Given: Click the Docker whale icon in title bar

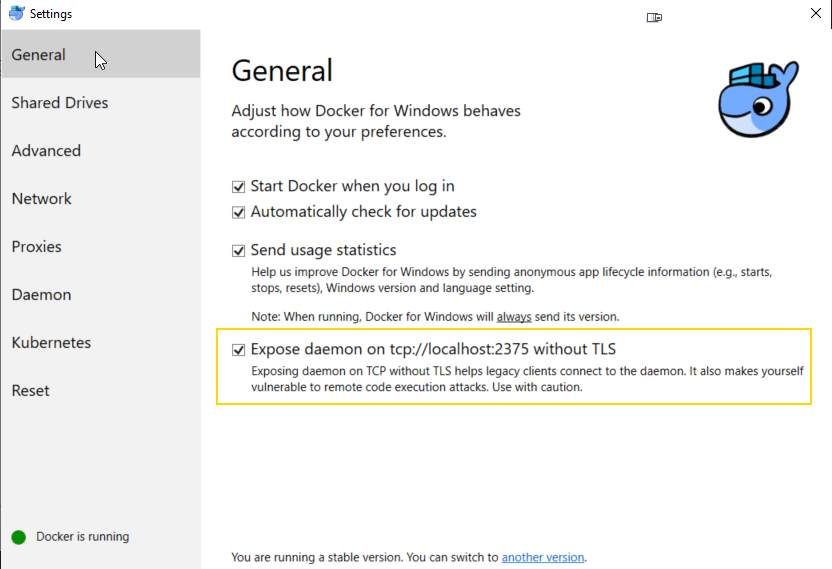Looking at the screenshot, I should pos(16,14).
